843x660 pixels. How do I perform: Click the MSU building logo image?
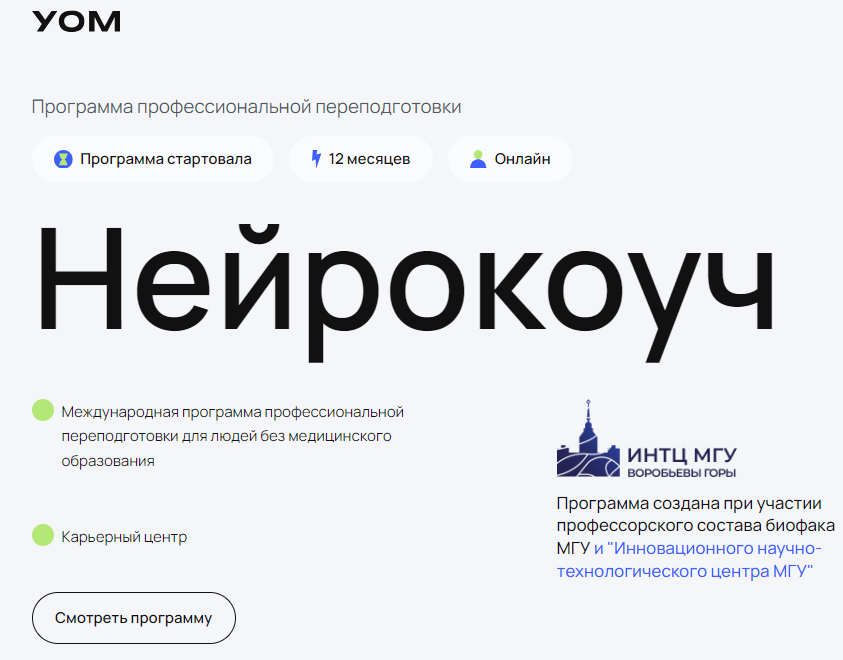coord(588,440)
